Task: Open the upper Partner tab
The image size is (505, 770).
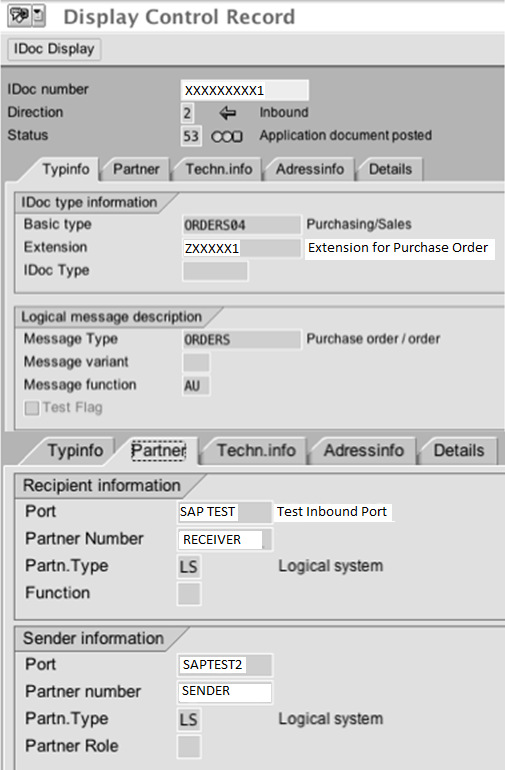Action: click(136, 169)
